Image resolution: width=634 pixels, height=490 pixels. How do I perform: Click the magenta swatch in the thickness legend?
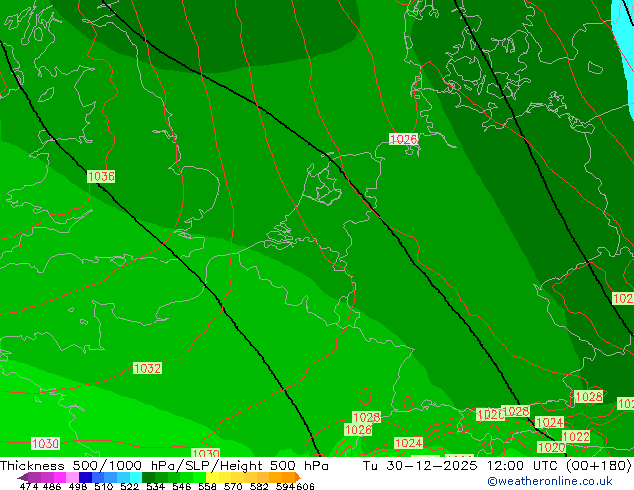60,477
